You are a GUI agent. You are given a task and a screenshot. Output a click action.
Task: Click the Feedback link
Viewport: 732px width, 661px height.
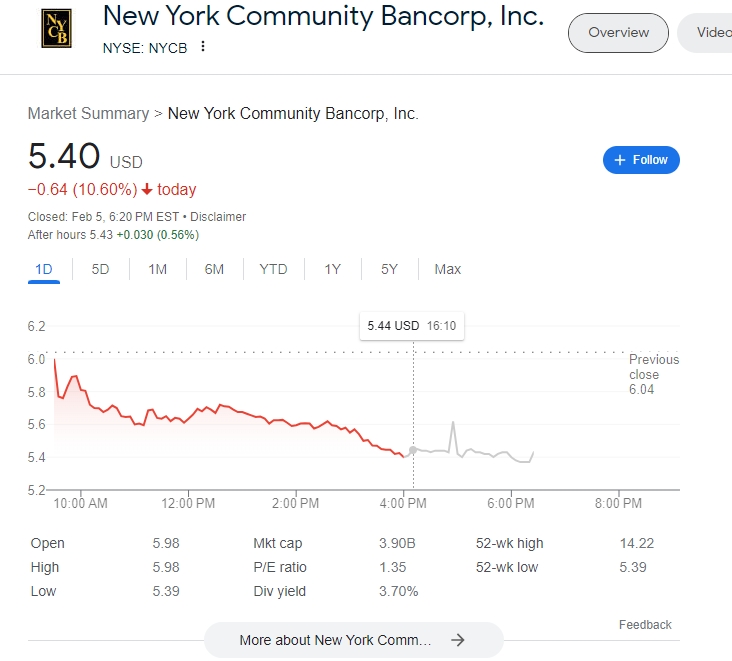click(645, 625)
